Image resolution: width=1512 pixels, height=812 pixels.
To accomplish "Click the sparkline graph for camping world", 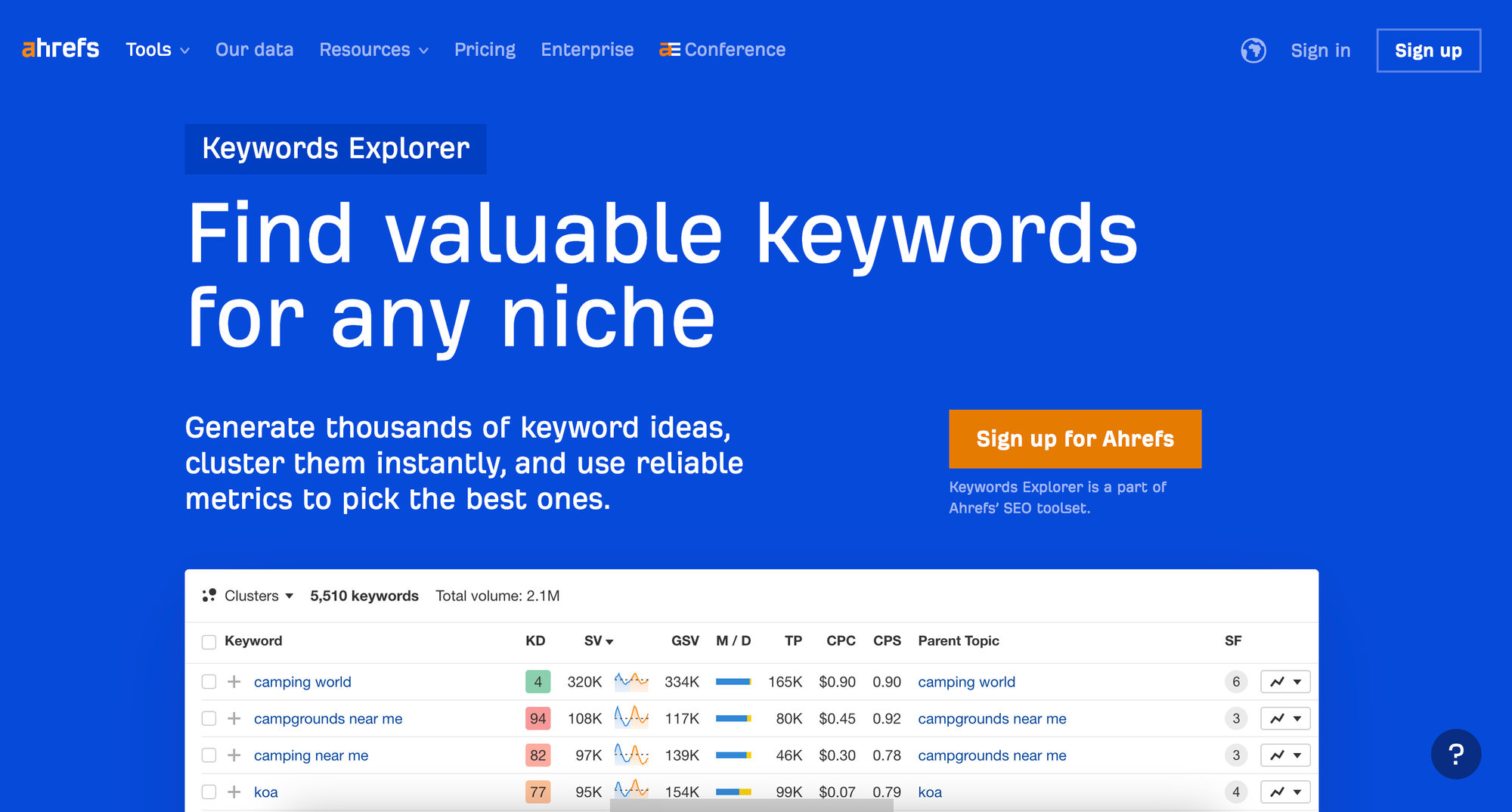I will point(631,681).
